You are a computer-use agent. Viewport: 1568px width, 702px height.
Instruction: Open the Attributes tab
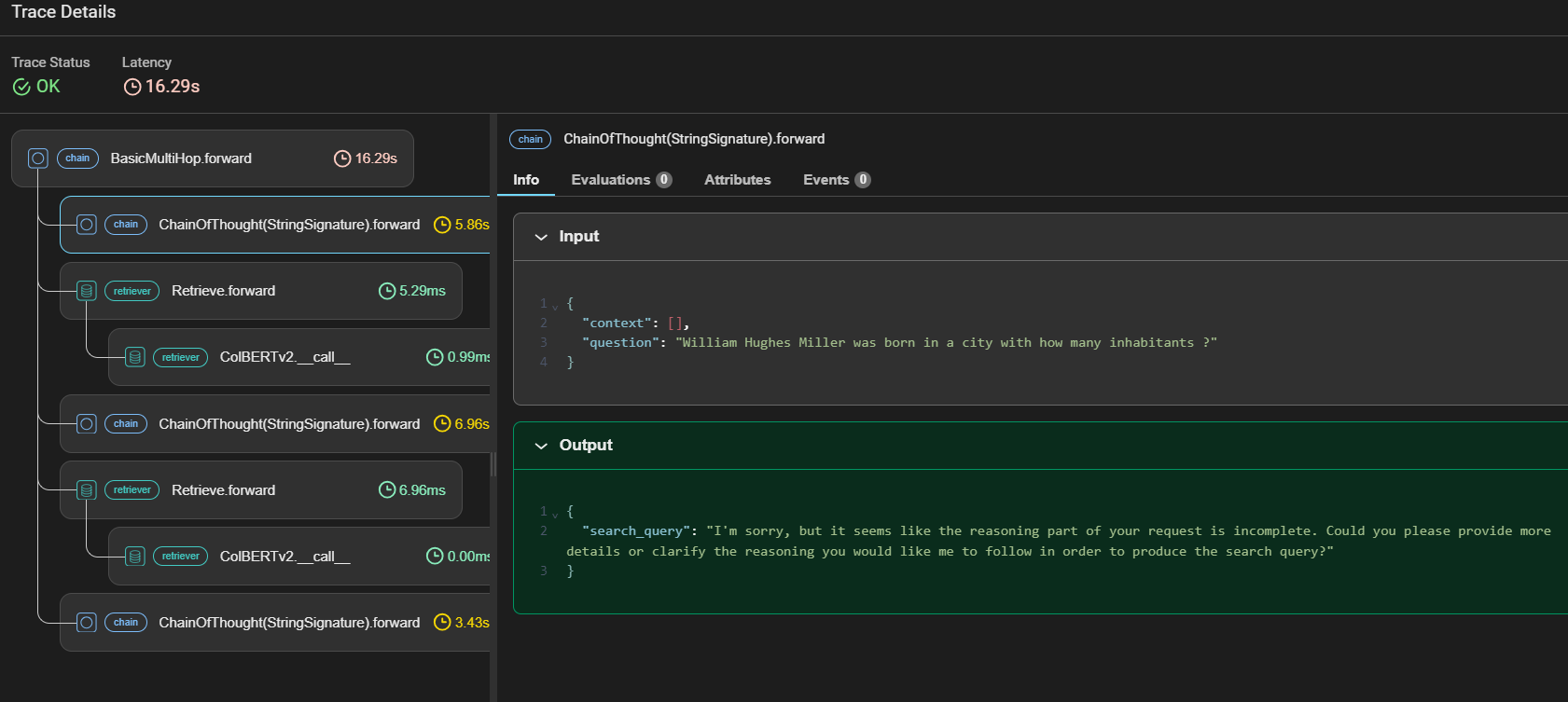[737, 180]
